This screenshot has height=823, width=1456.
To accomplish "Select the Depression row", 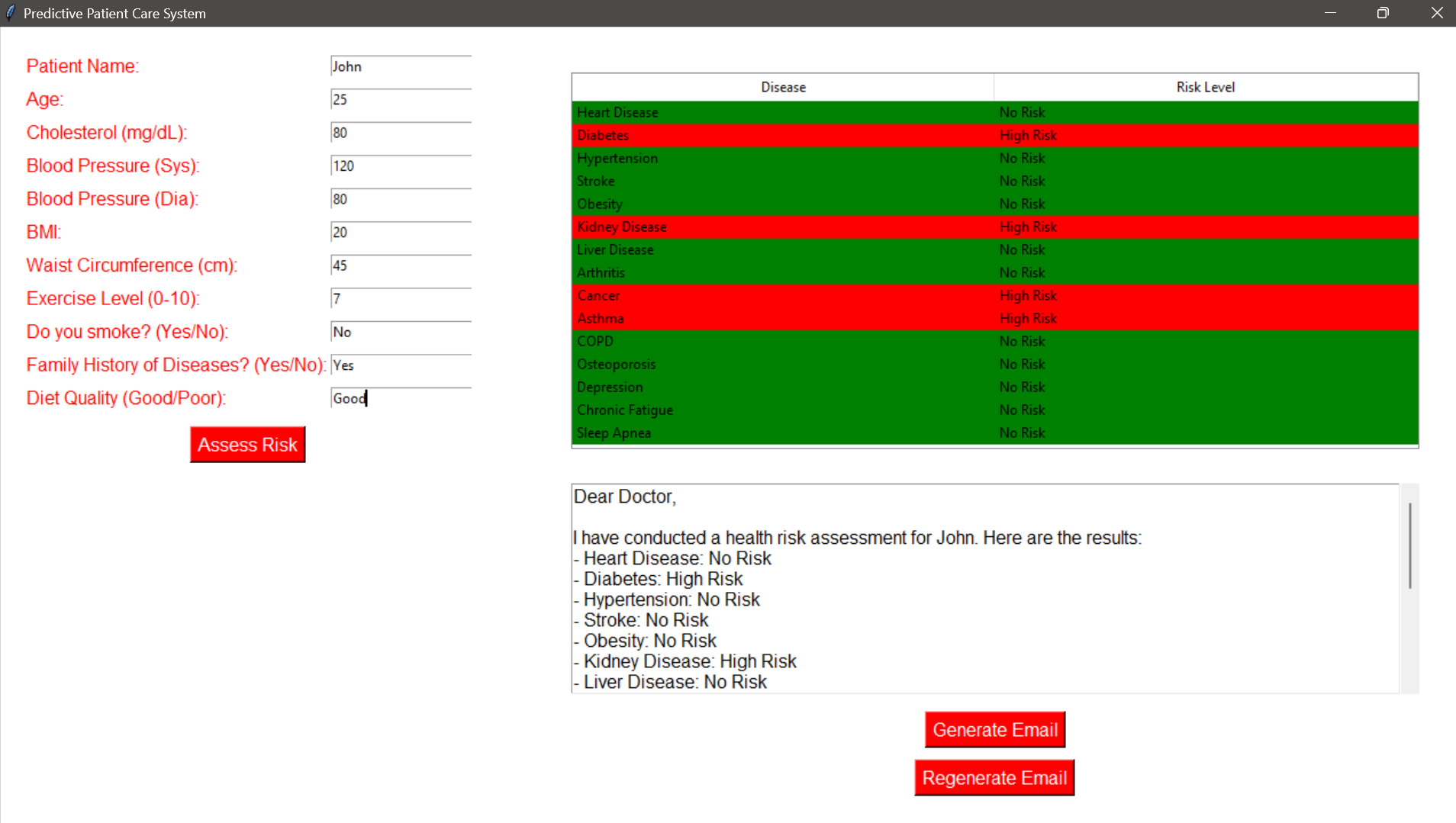I will [995, 387].
